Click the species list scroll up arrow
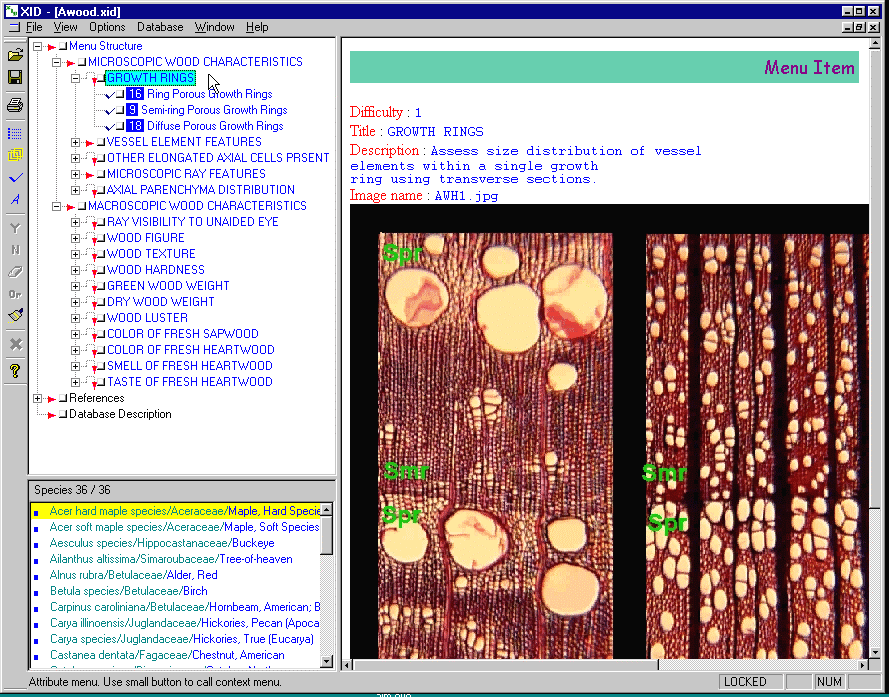This screenshot has height=697, width=889. (x=326, y=510)
